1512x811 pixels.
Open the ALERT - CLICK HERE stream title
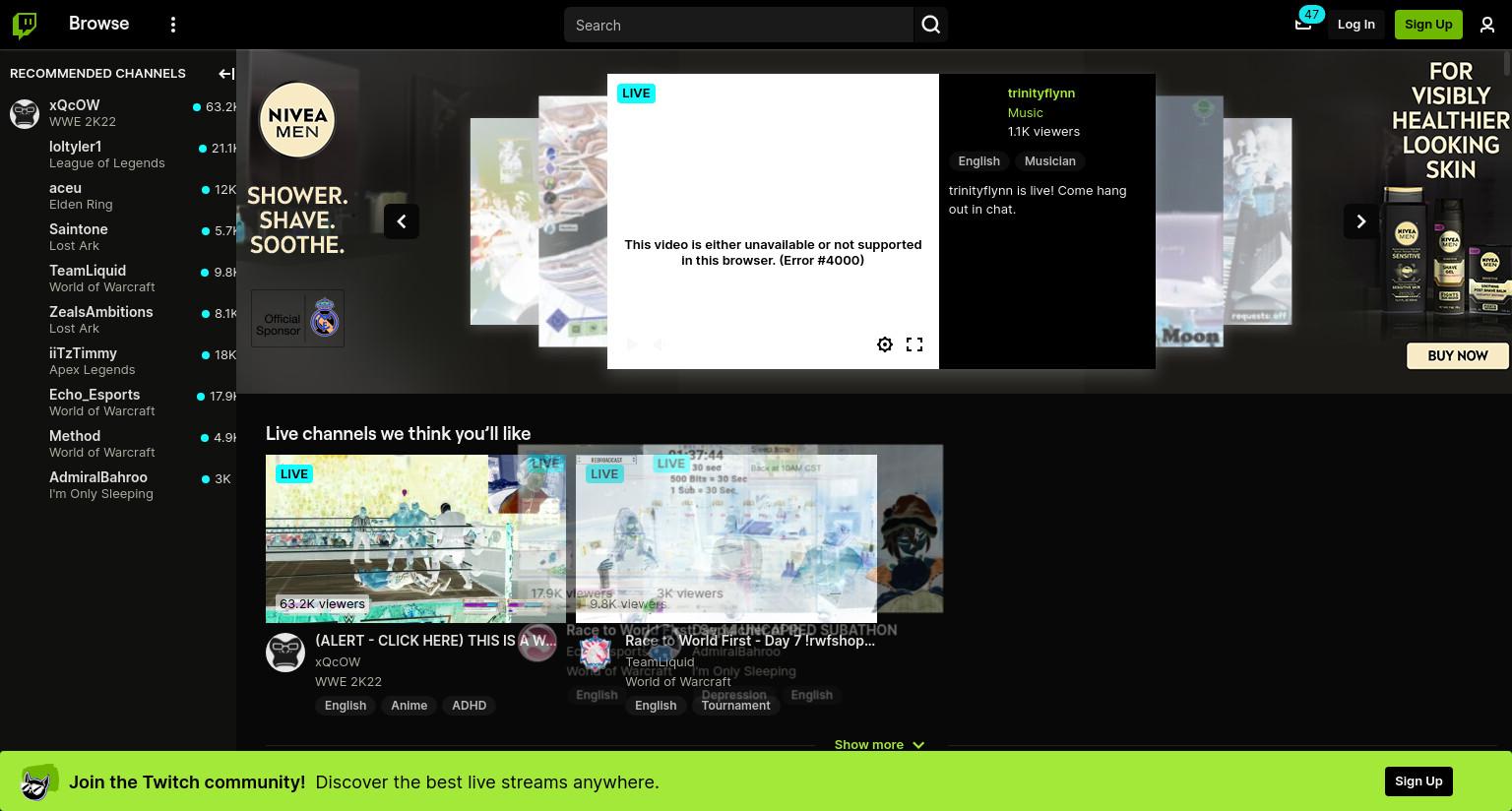[436, 641]
